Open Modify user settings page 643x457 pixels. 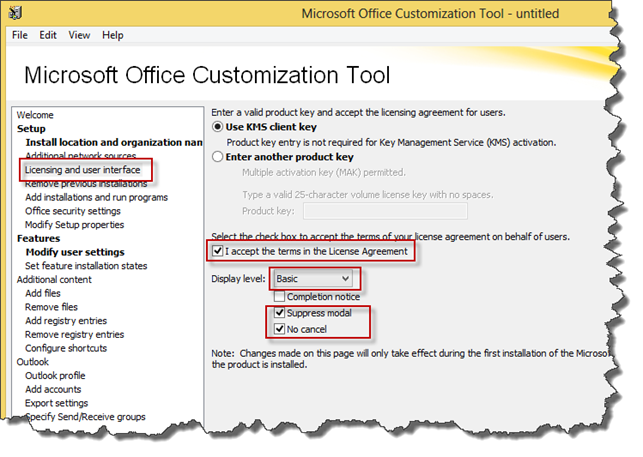[x=75, y=252]
